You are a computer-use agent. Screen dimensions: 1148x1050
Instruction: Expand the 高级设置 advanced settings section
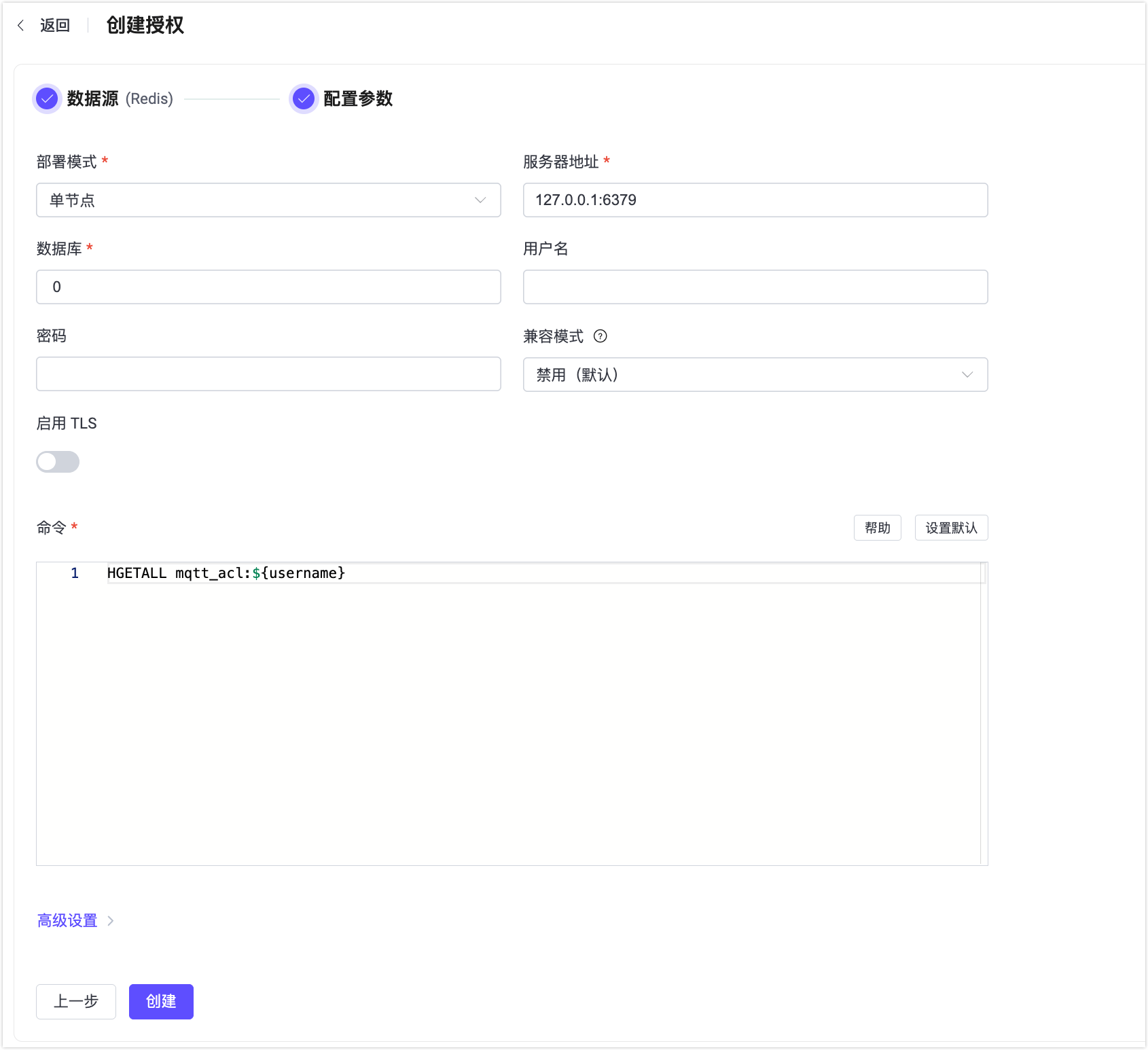point(66,920)
